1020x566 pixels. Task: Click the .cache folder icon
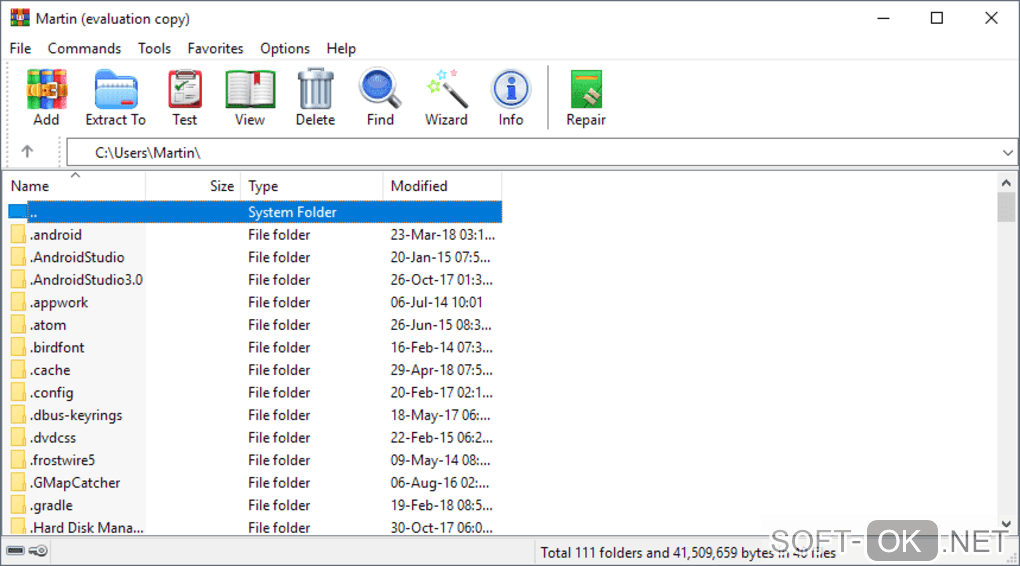18,370
